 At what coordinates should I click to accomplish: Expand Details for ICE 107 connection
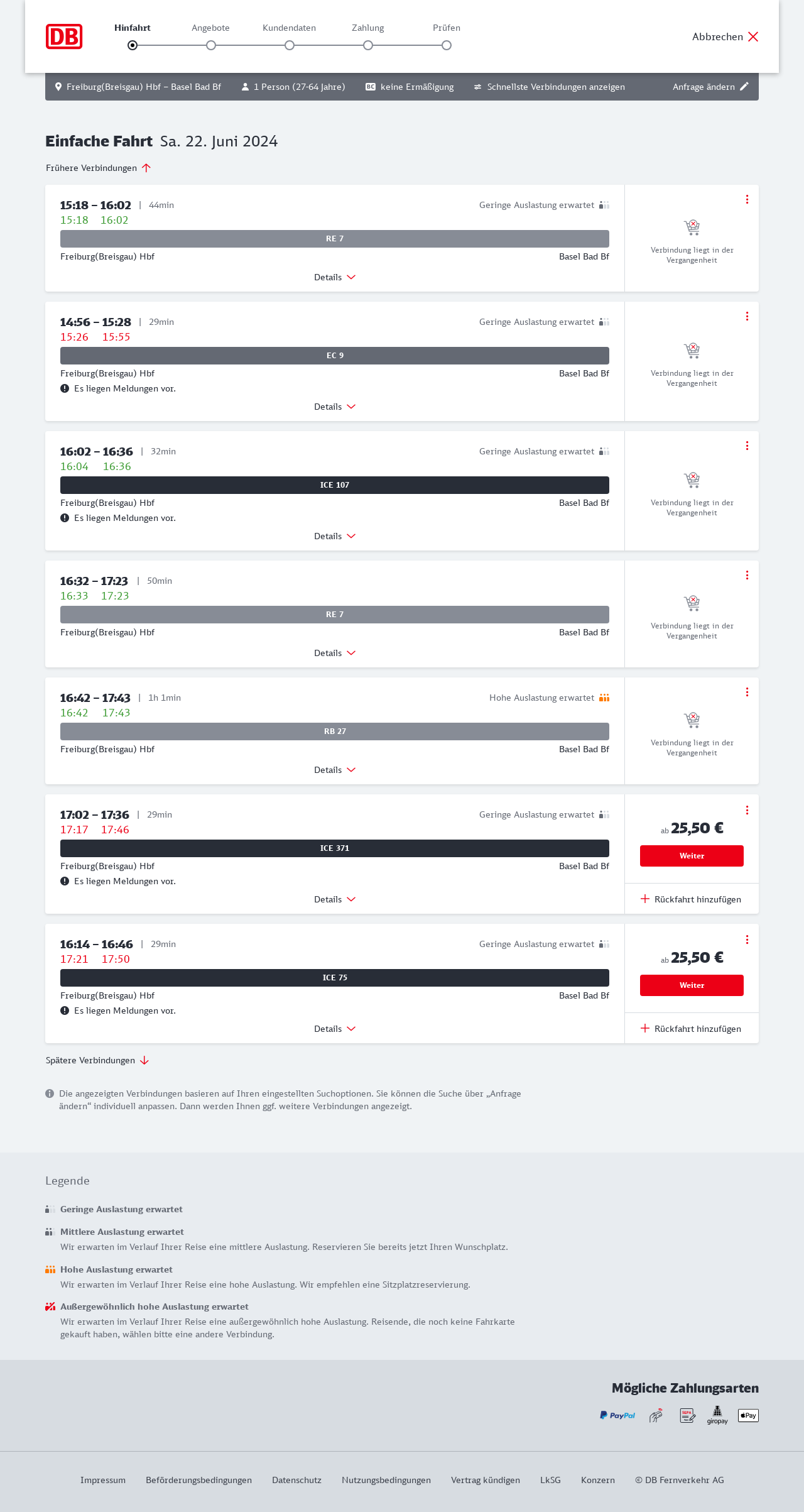(335, 536)
